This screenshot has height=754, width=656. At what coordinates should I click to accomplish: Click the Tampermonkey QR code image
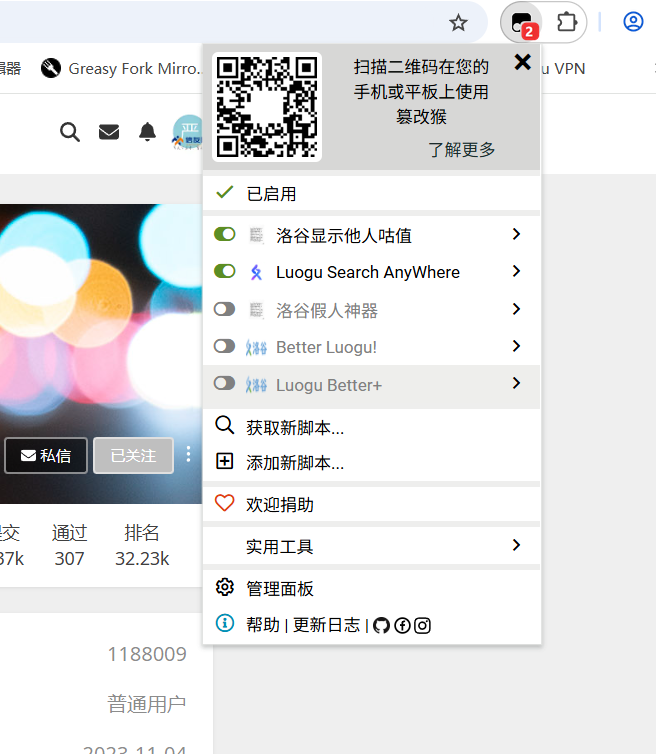tap(267, 107)
